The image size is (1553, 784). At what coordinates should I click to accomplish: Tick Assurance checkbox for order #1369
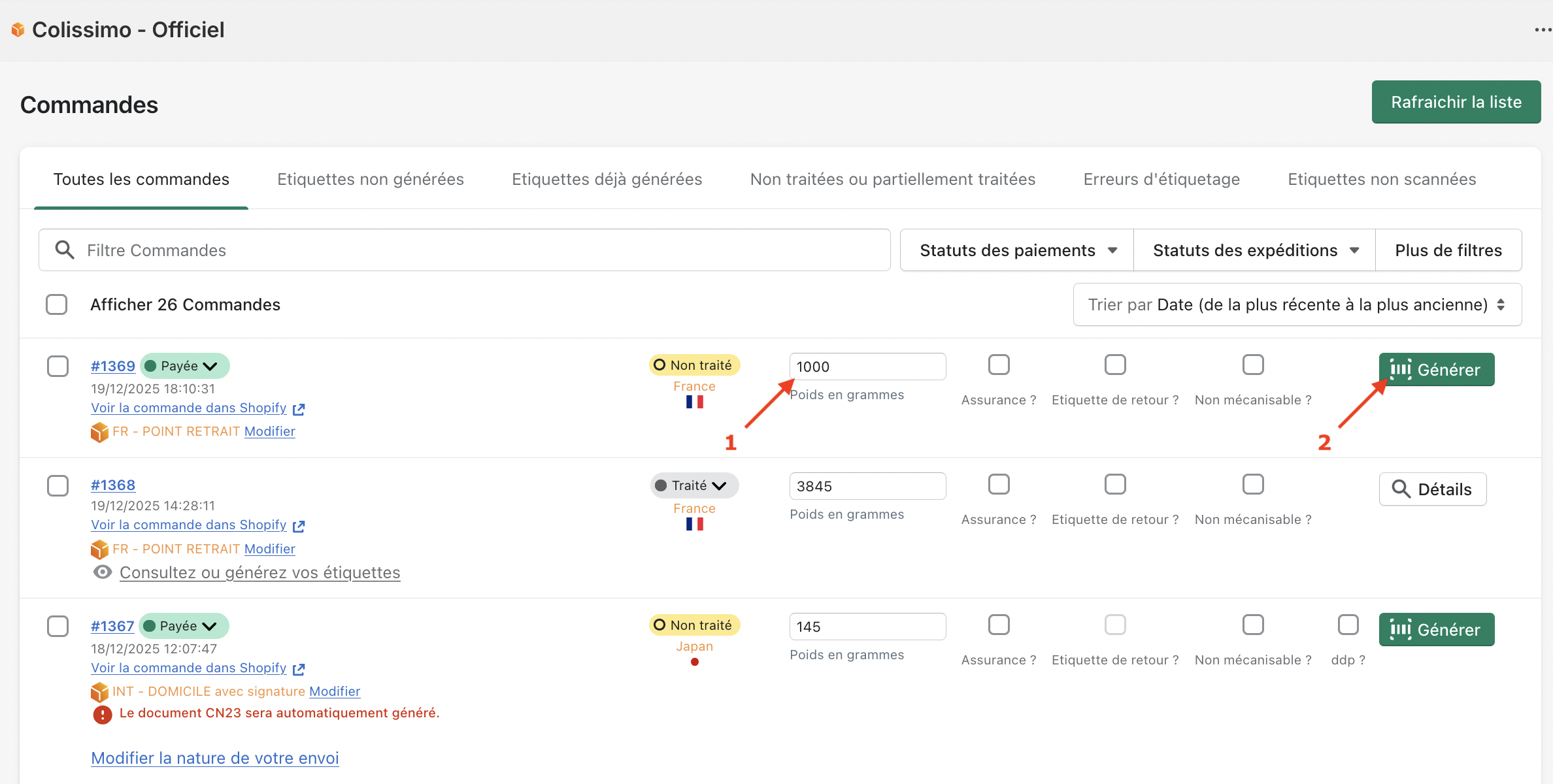[998, 365]
